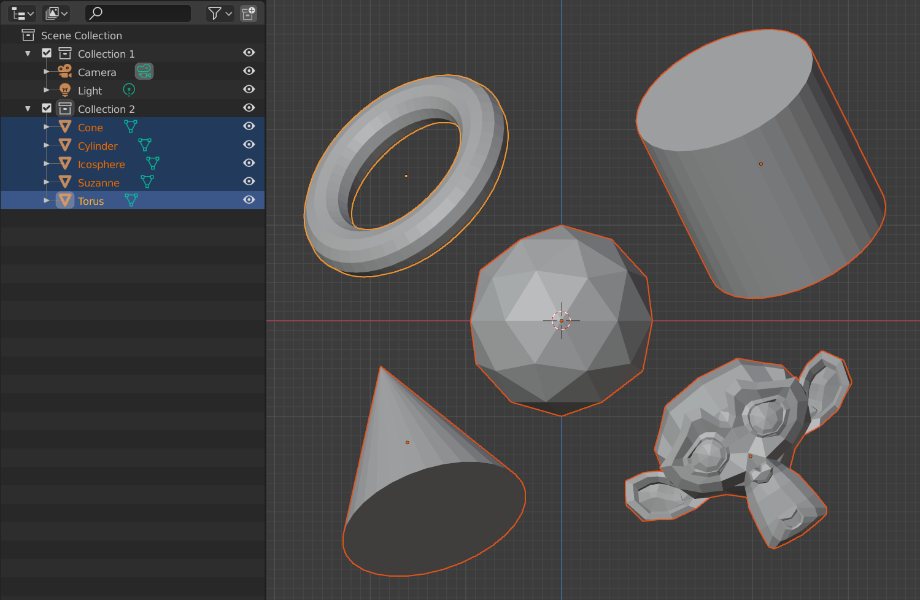Expand the Cone object hierarchy
920x600 pixels.
(x=46, y=127)
